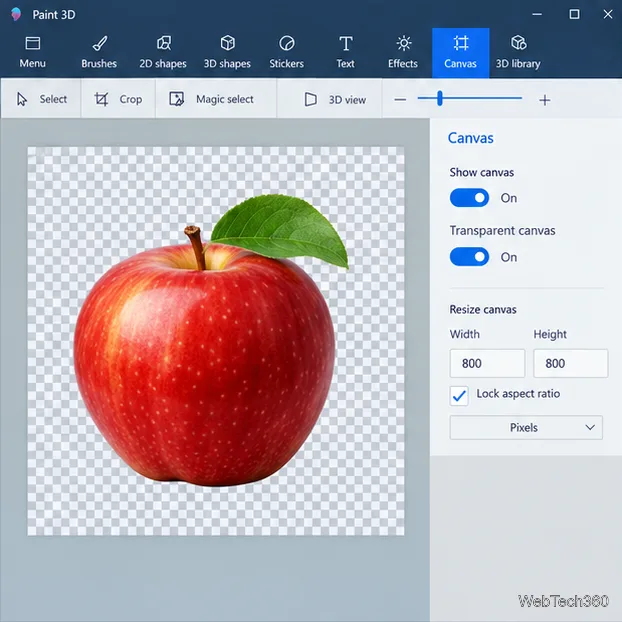622x622 pixels.
Task: Click the Height input field
Action: [570, 363]
